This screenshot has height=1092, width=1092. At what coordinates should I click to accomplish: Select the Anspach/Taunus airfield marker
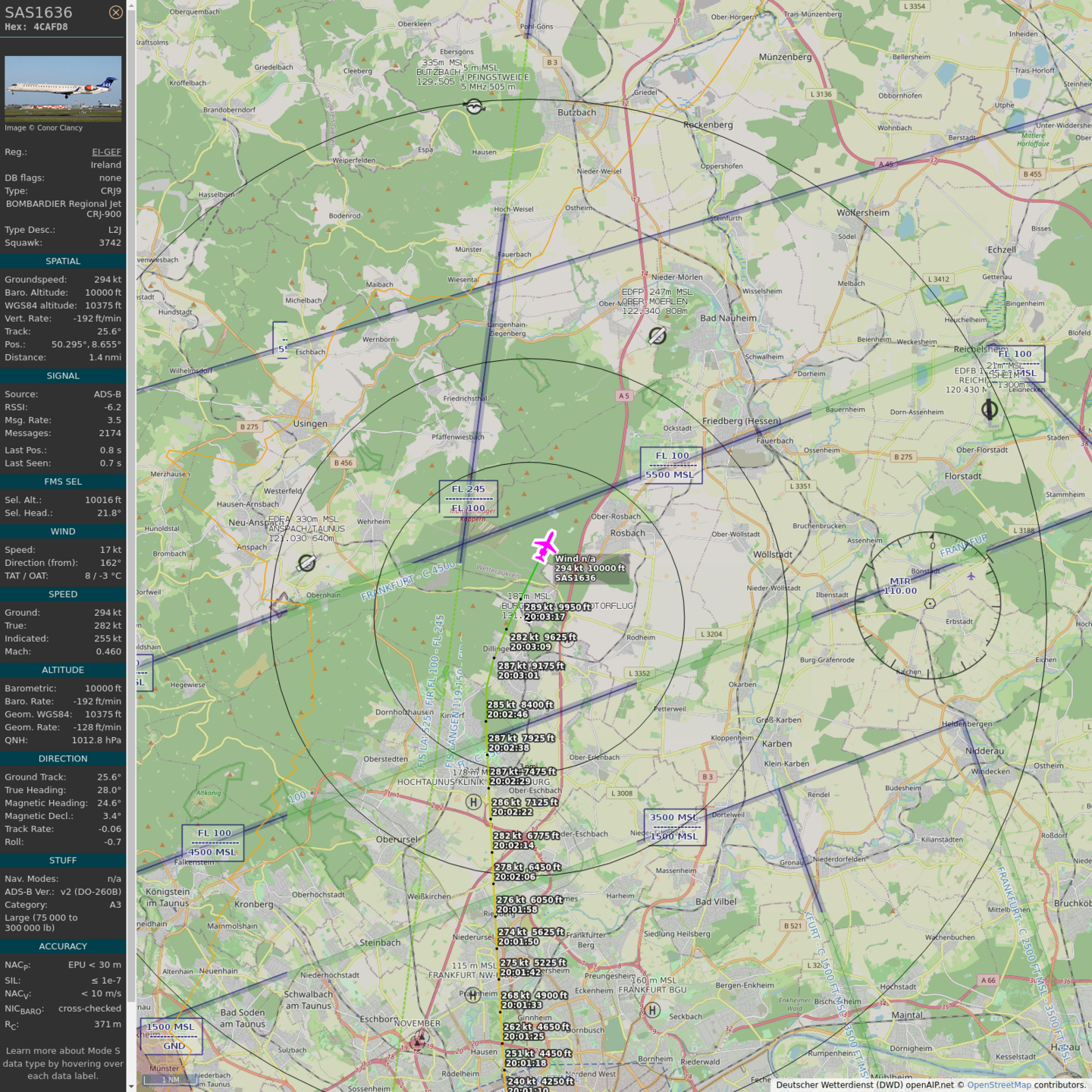[306, 563]
